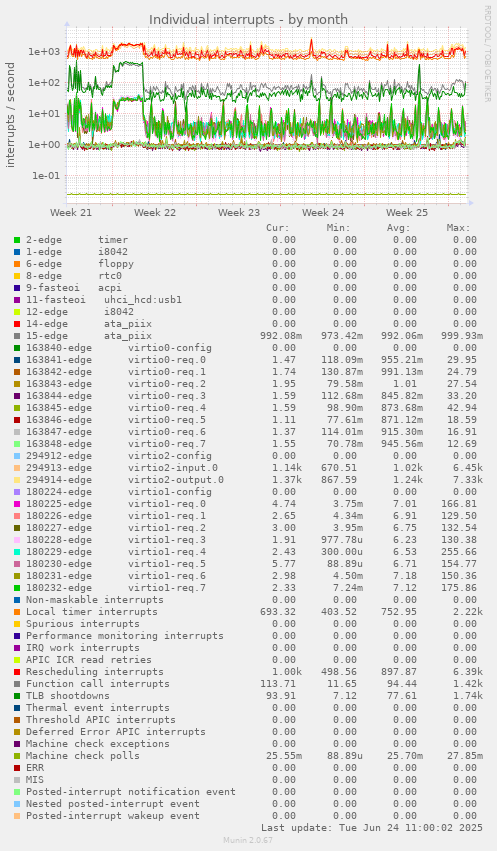Viewport: 497px width, 851px height.
Task: Click the green 2-edge timer color swatch
Action: point(17,240)
